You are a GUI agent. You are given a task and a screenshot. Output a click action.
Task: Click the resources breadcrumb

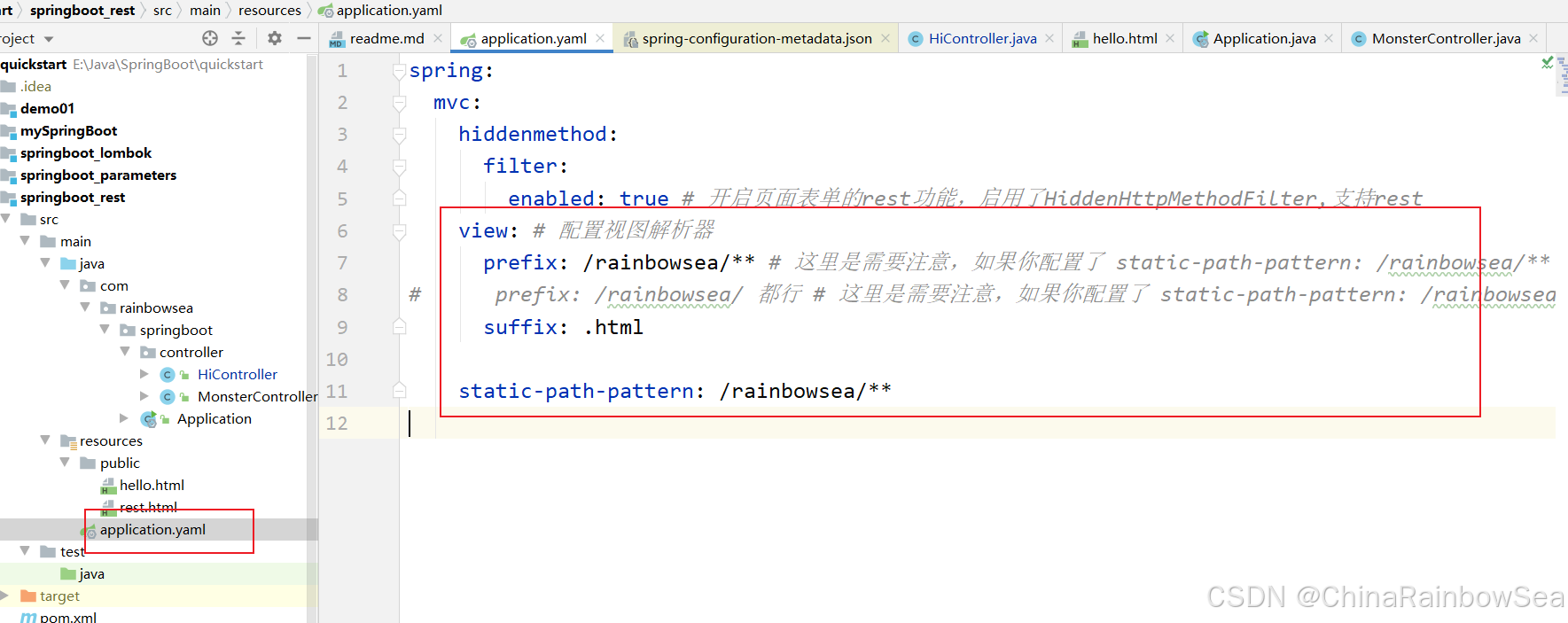point(269,10)
